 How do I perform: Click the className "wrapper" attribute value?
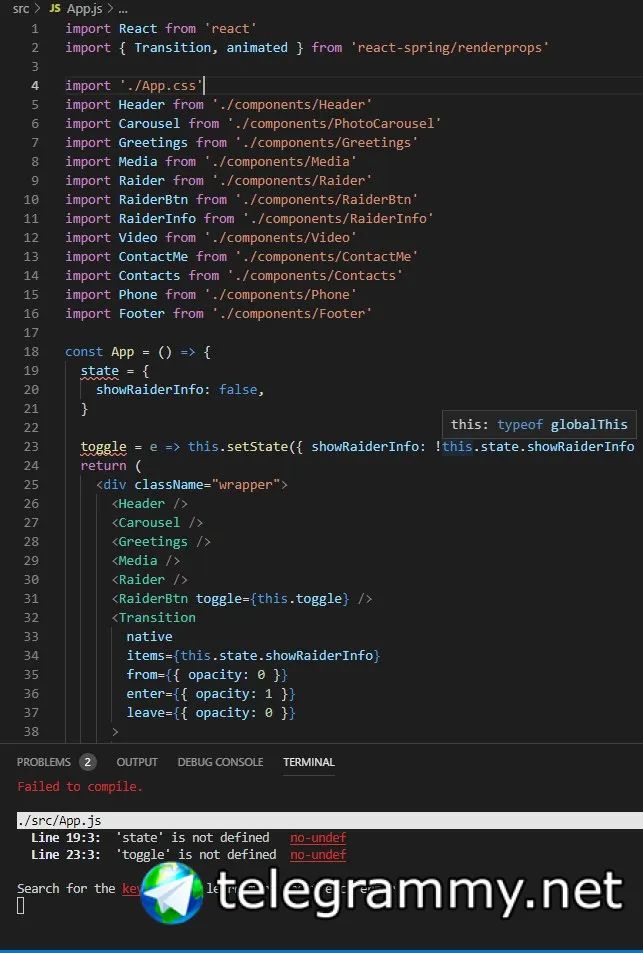(246, 484)
